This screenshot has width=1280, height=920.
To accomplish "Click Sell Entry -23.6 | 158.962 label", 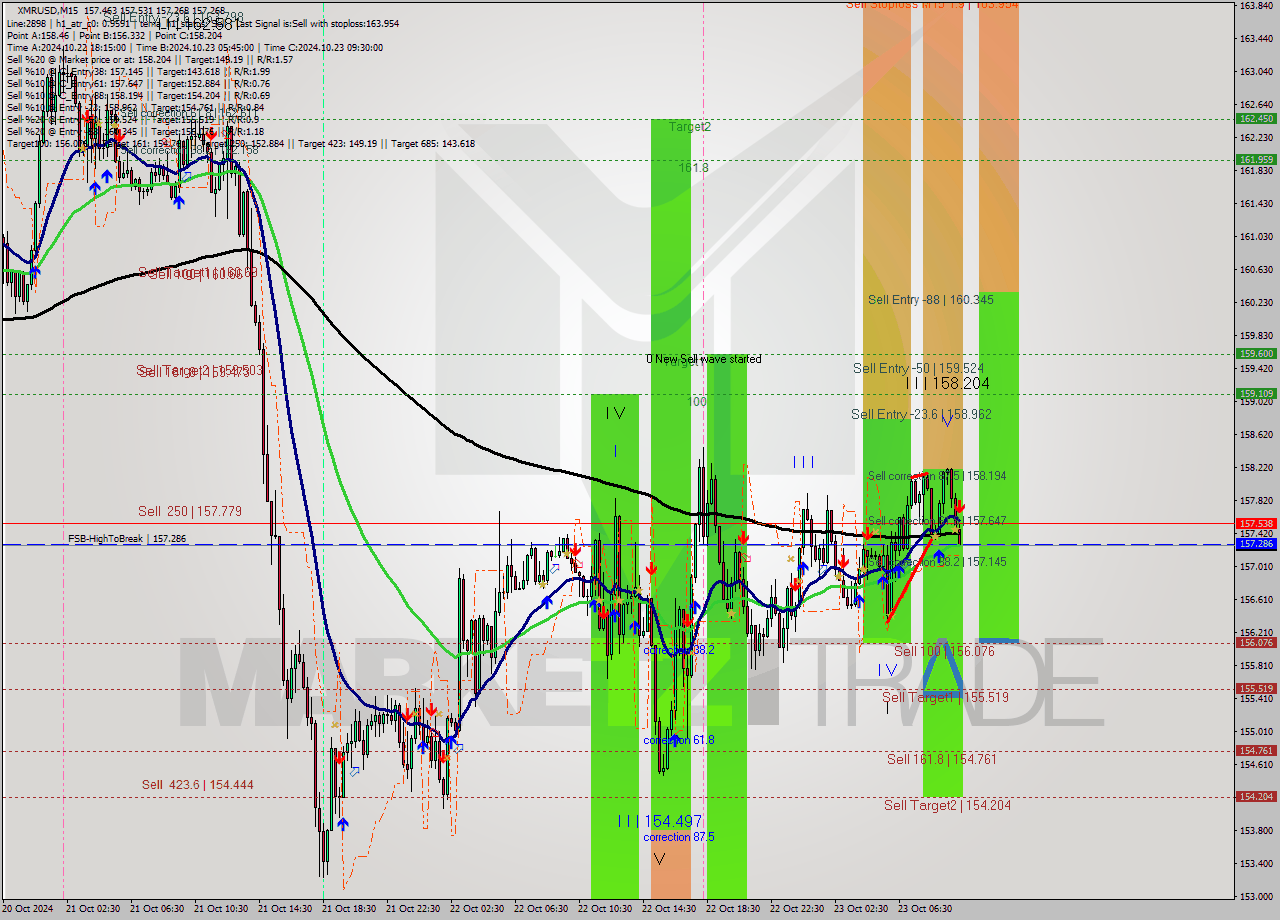I will point(921,414).
